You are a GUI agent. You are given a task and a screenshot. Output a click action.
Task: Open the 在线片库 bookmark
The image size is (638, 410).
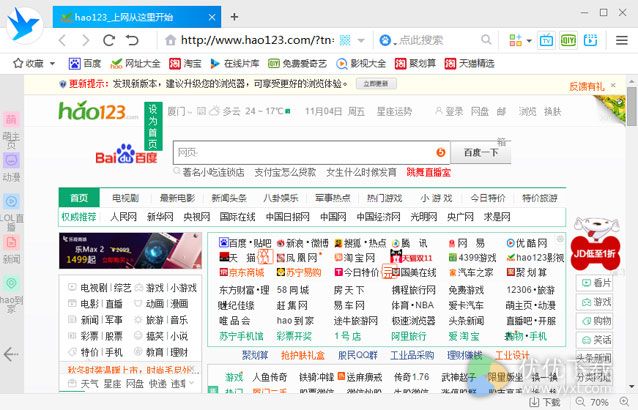point(235,63)
